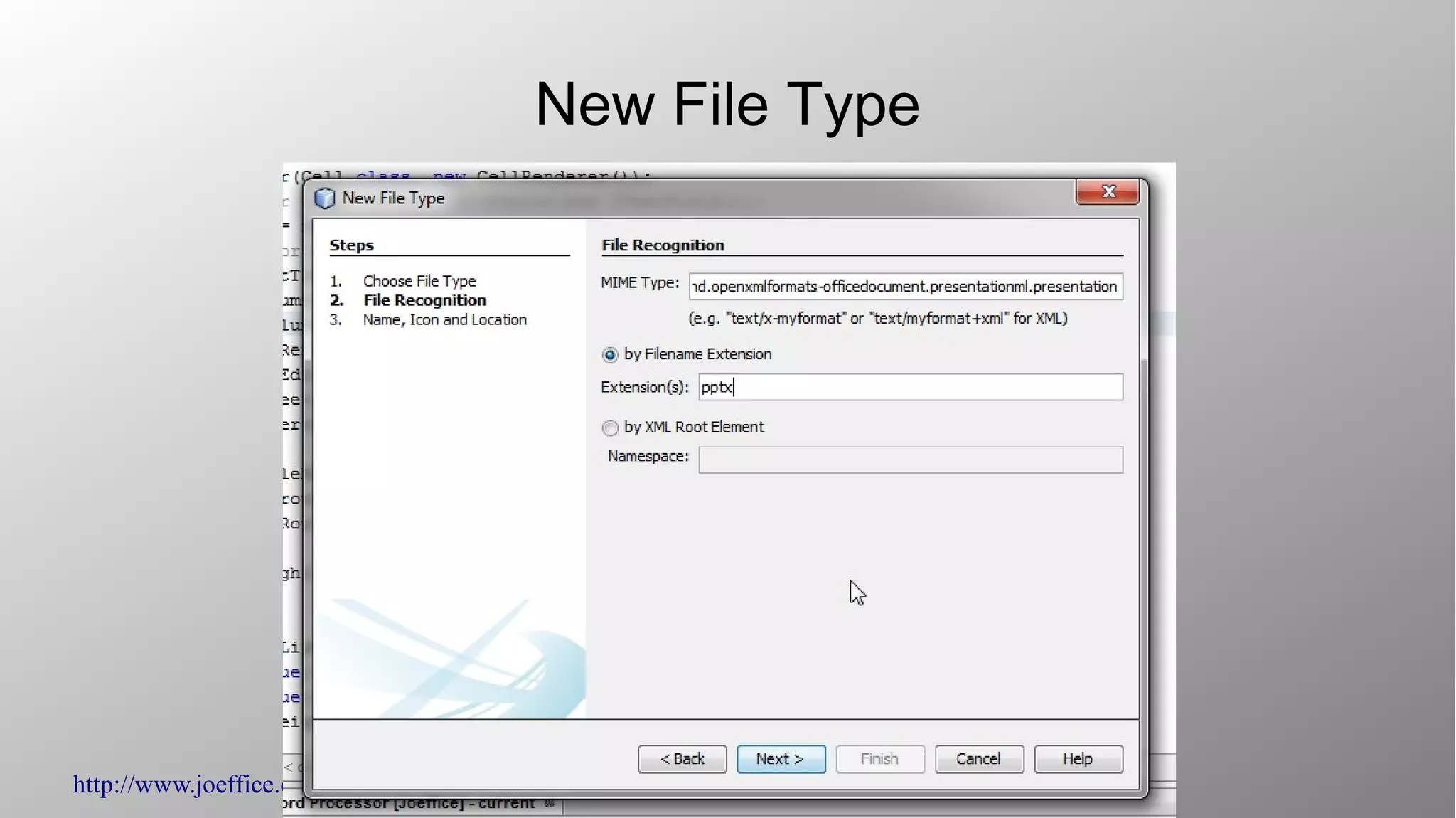Click the 'MIME Type:' label
Viewport: 1456px width, 818px height.
click(640, 282)
